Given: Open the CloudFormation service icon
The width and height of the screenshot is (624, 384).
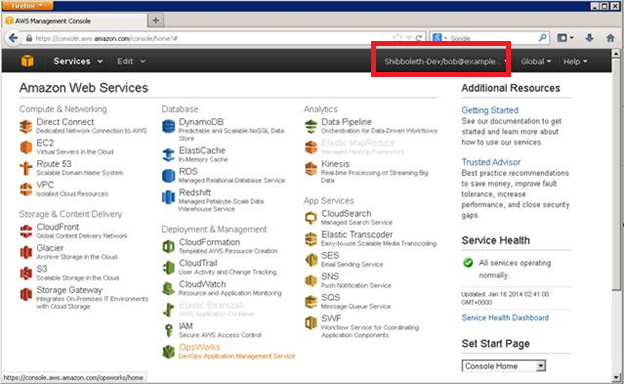Looking at the screenshot, I should tap(168, 247).
